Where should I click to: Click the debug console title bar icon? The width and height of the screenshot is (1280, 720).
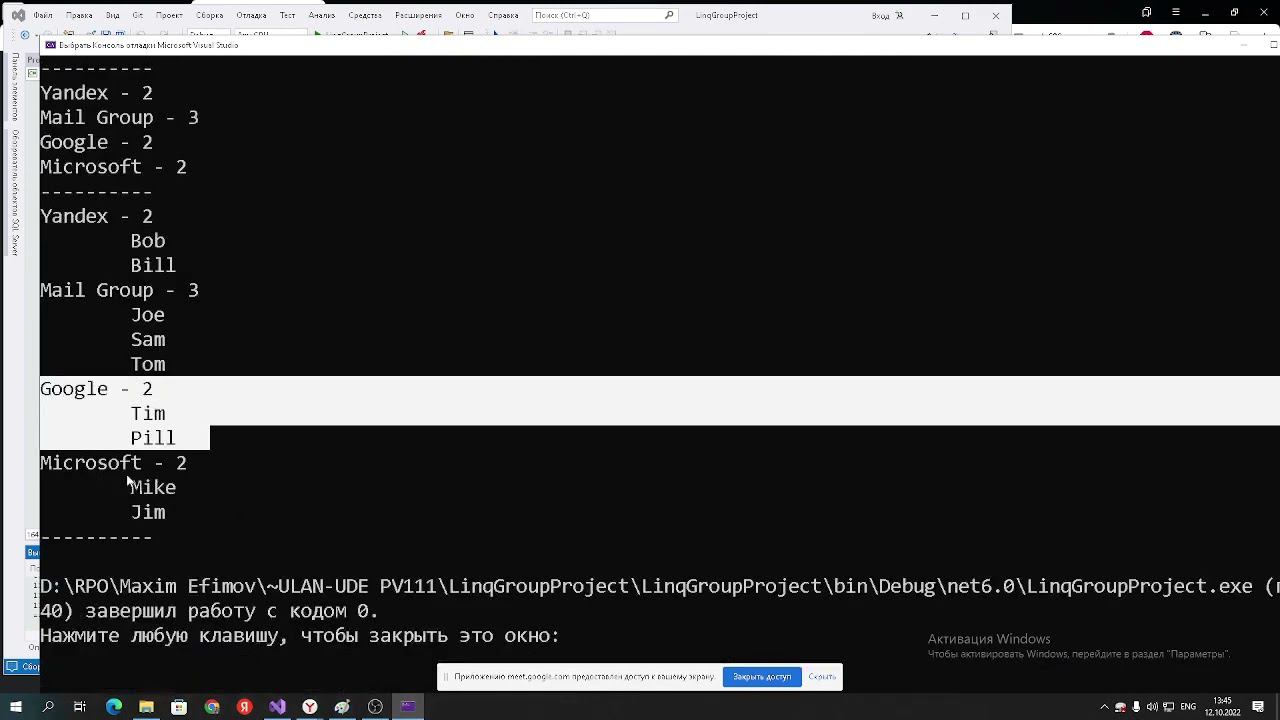50,45
